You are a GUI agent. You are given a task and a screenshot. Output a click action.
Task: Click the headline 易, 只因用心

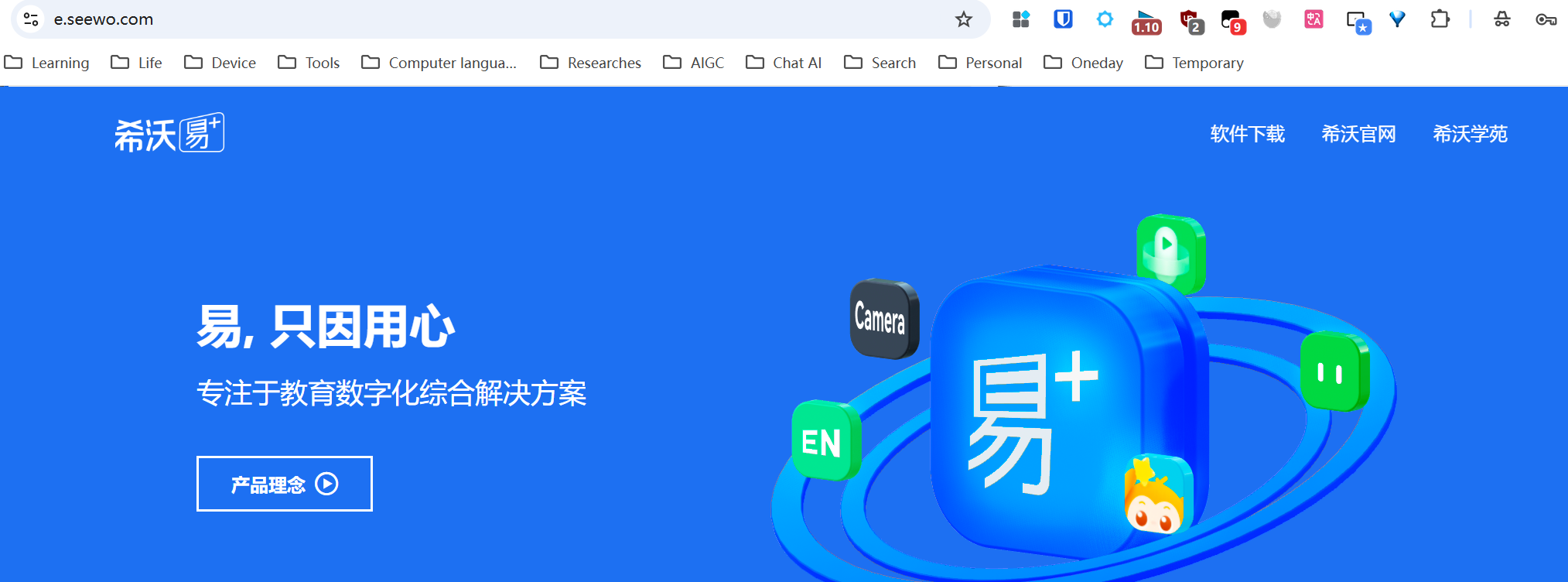tap(326, 327)
